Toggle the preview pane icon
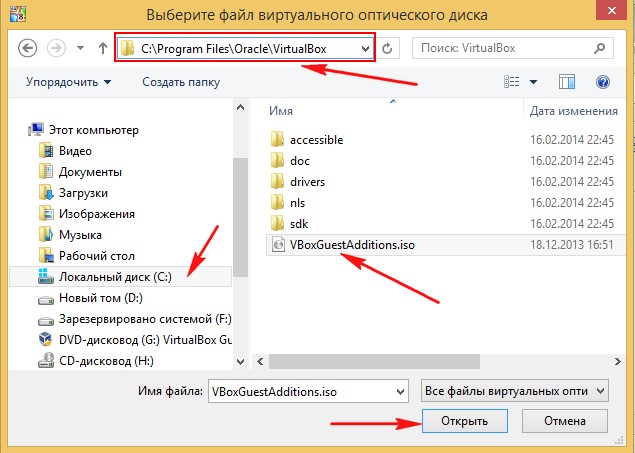 [567, 82]
